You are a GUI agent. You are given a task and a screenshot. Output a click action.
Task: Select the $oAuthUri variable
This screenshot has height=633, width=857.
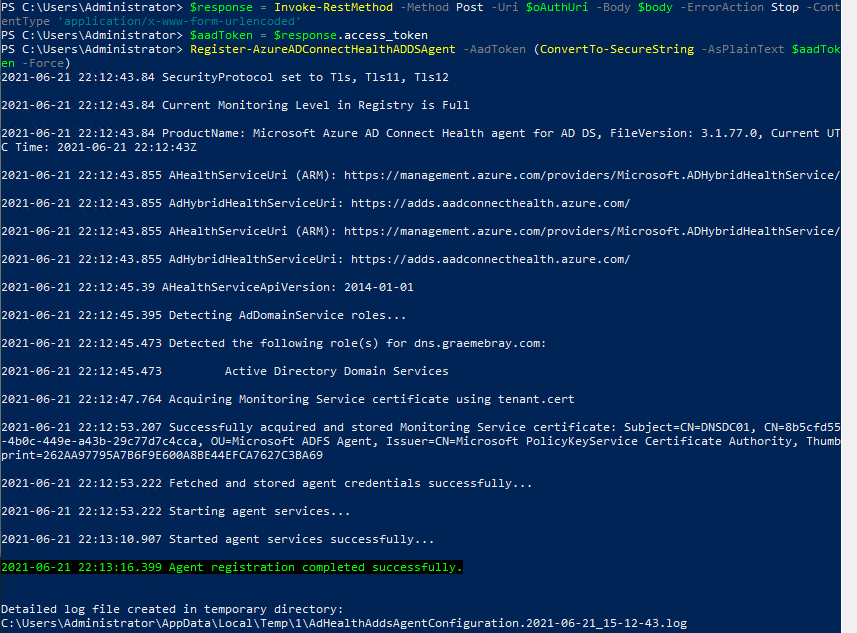pos(557,7)
